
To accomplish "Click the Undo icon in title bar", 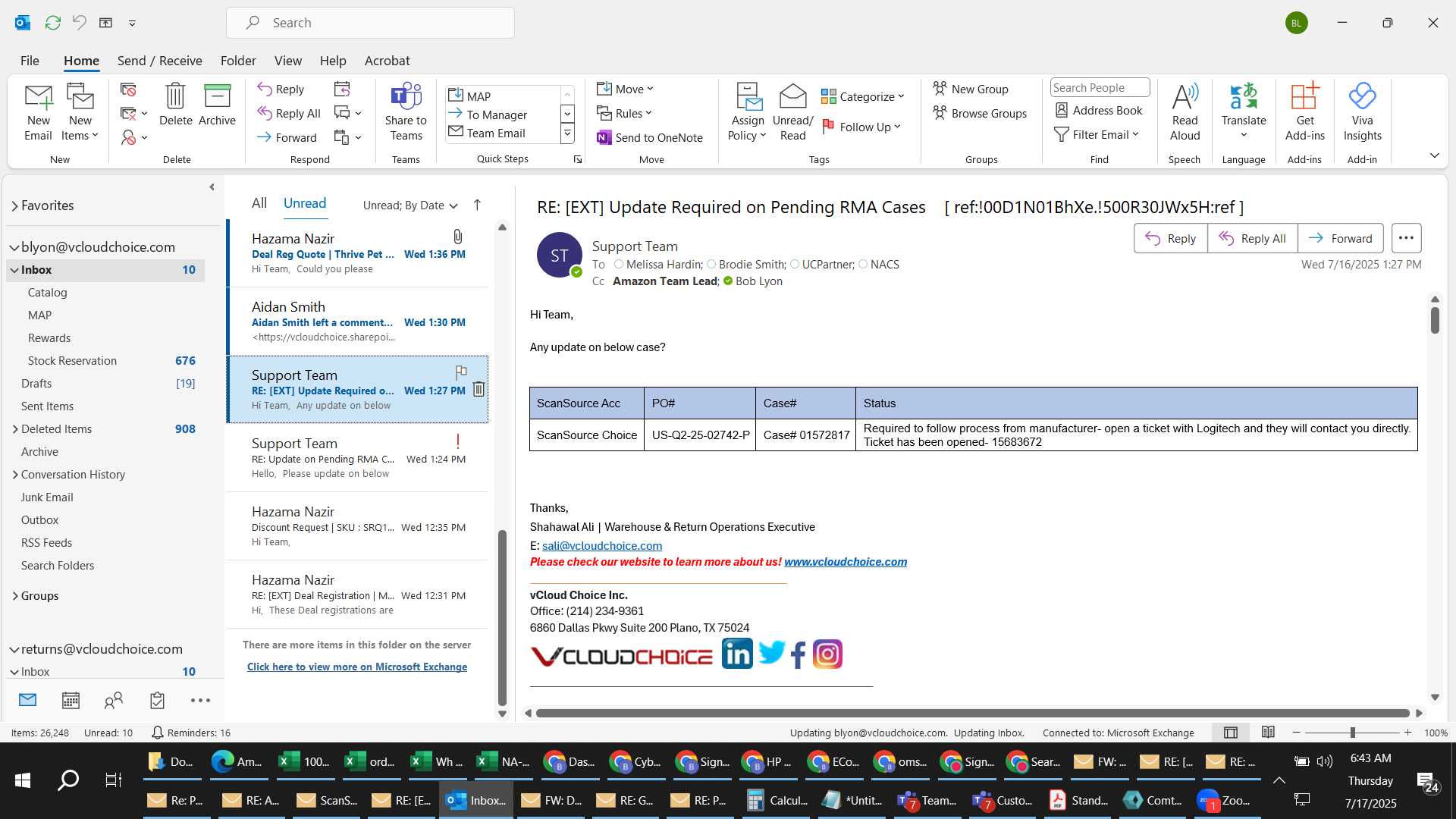I will (x=79, y=23).
